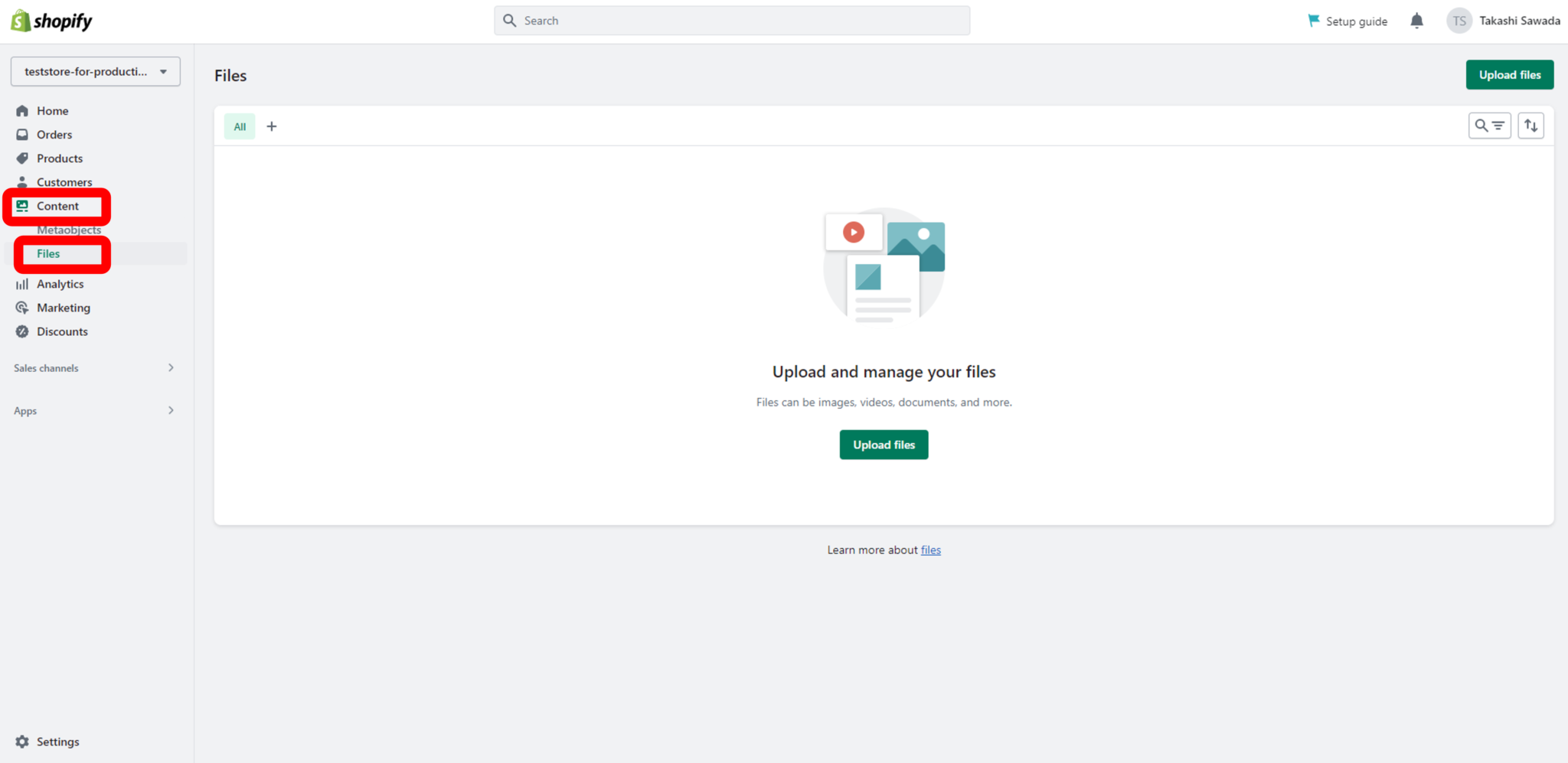Open the store name dropdown
The width and height of the screenshot is (1568, 763).
click(95, 71)
